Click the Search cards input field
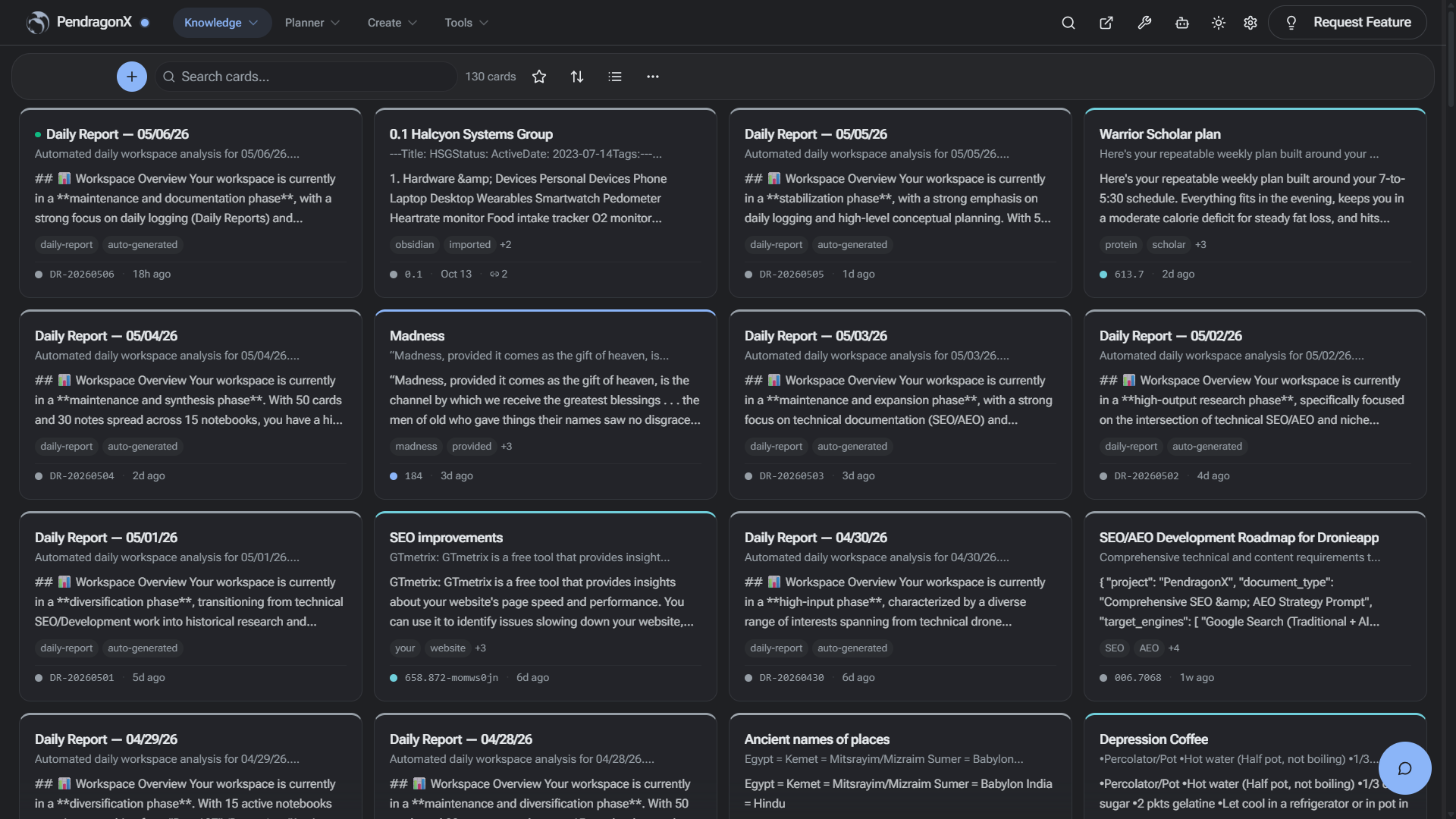Image resolution: width=1456 pixels, height=819 pixels. click(x=306, y=77)
